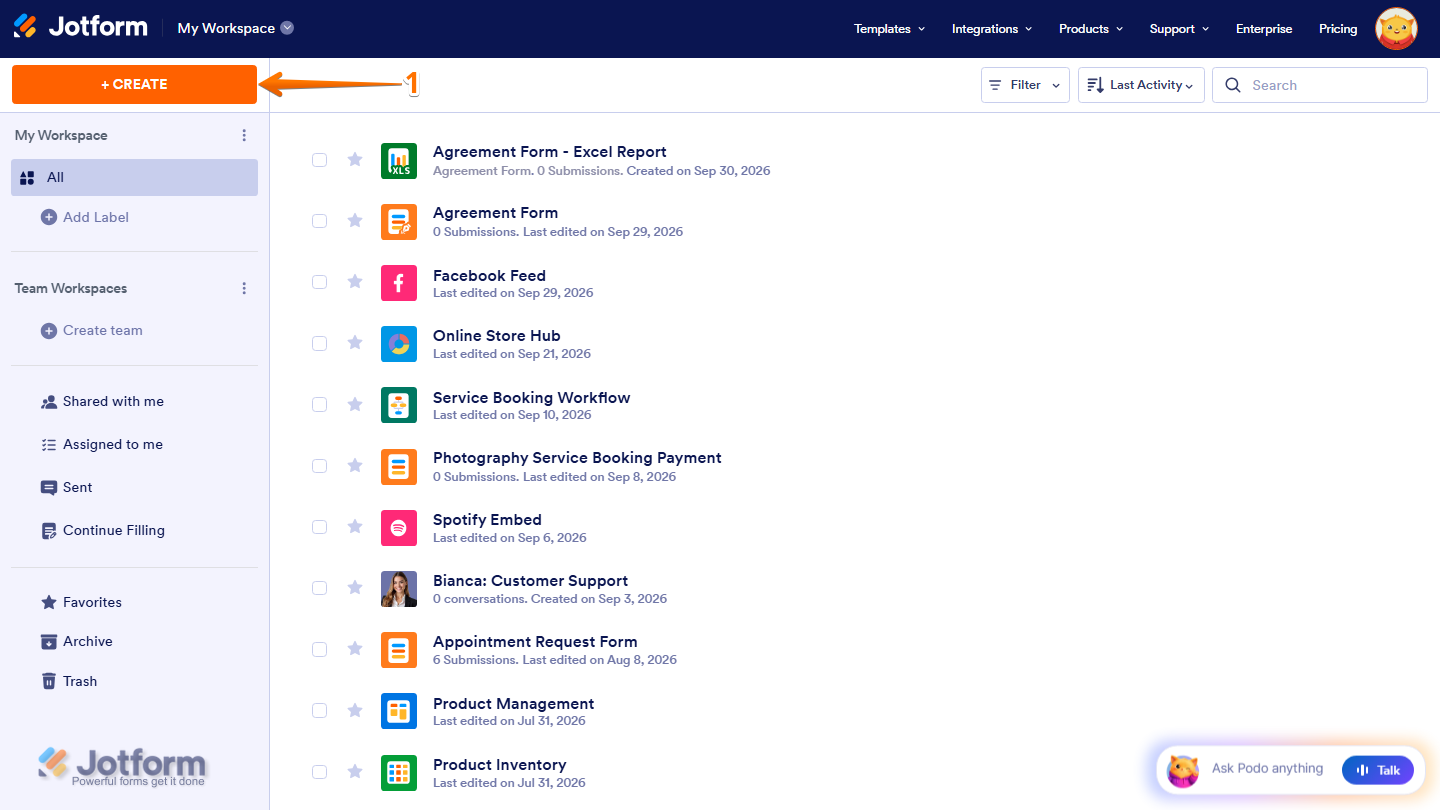Focus the Search input field
The height and width of the screenshot is (810, 1440).
point(1320,85)
